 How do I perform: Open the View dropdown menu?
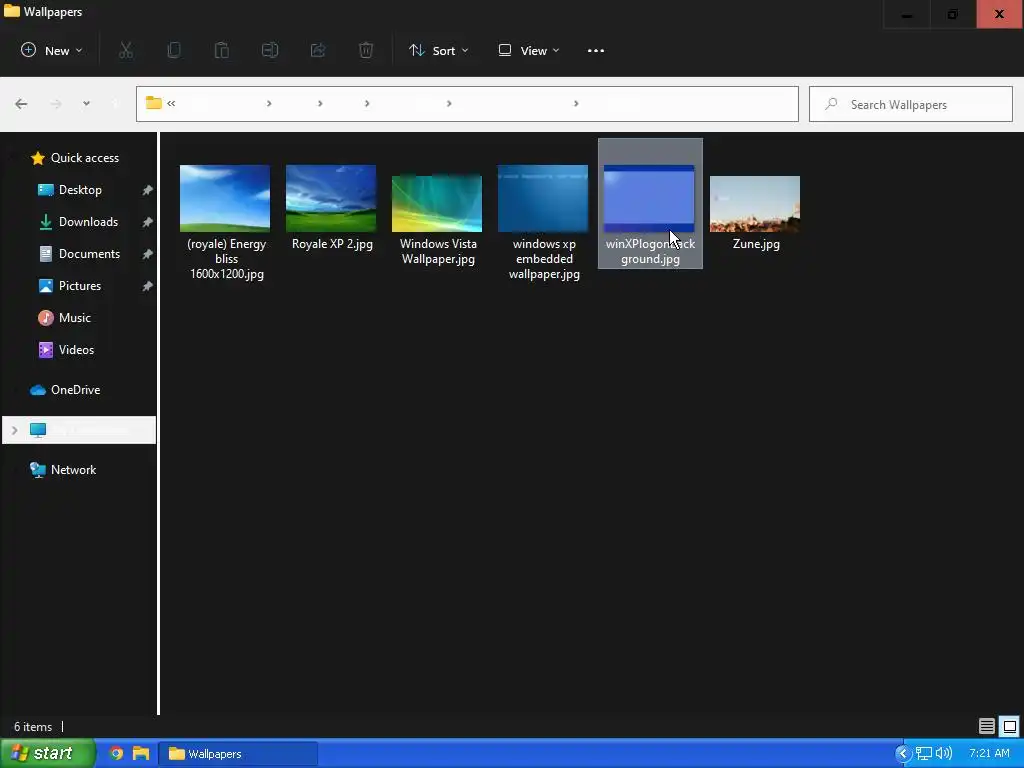[x=529, y=50]
